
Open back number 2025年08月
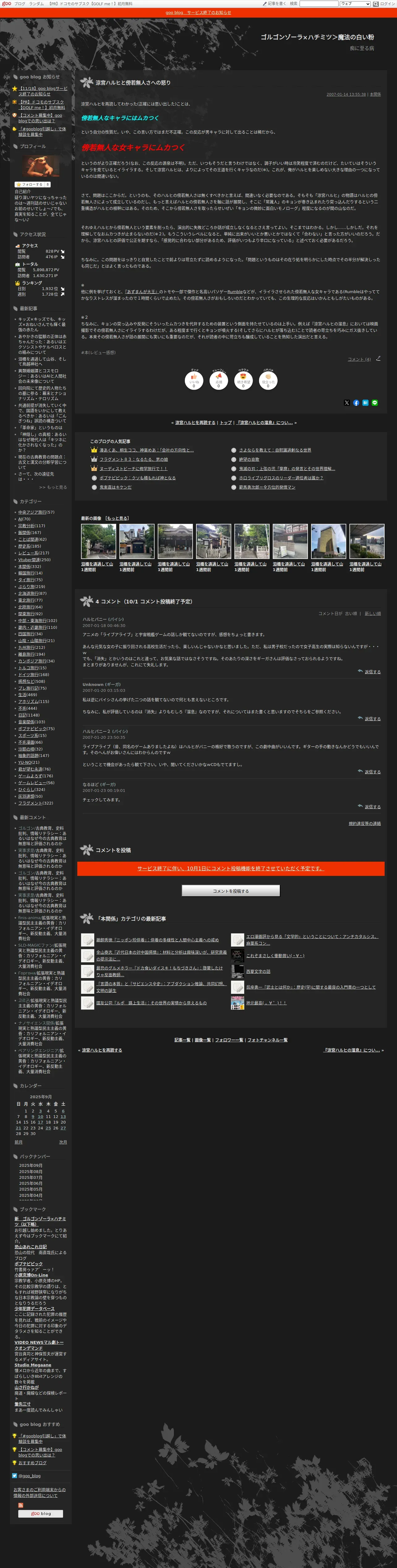click(x=31, y=1171)
